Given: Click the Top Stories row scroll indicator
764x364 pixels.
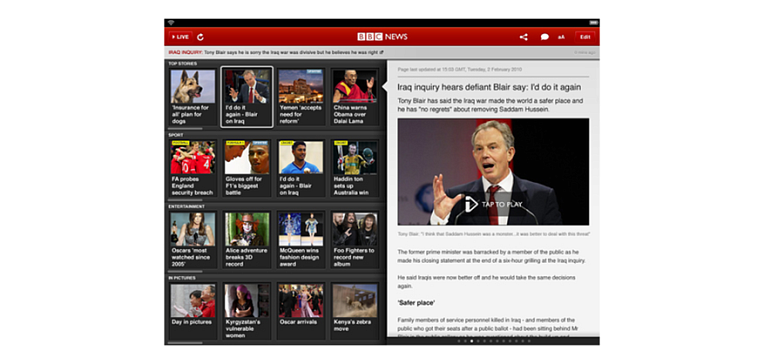Looking at the screenshot, I should point(185,129).
